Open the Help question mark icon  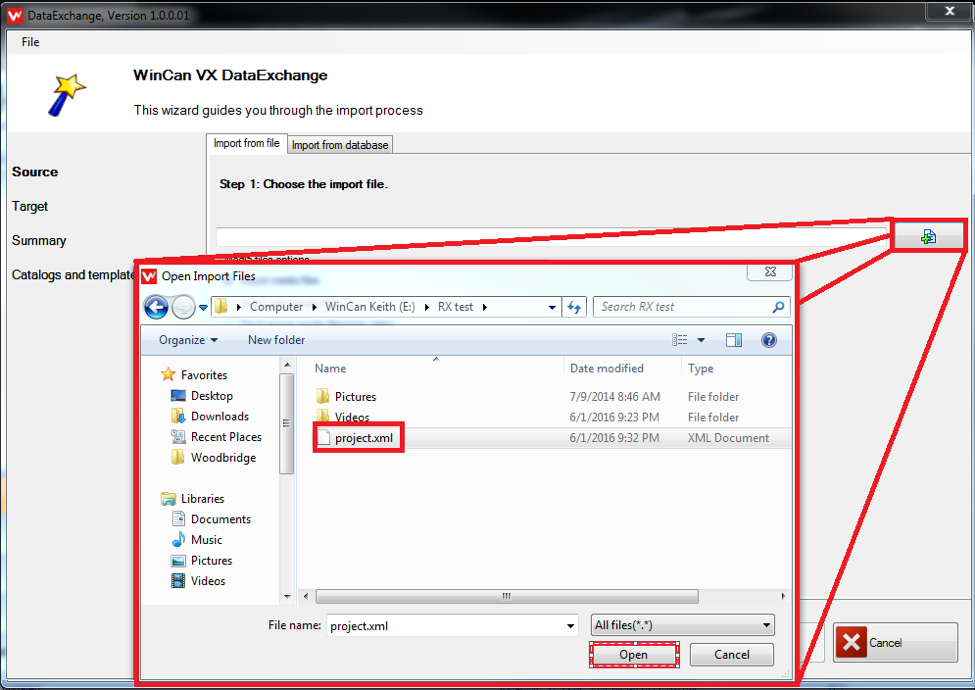tap(768, 339)
